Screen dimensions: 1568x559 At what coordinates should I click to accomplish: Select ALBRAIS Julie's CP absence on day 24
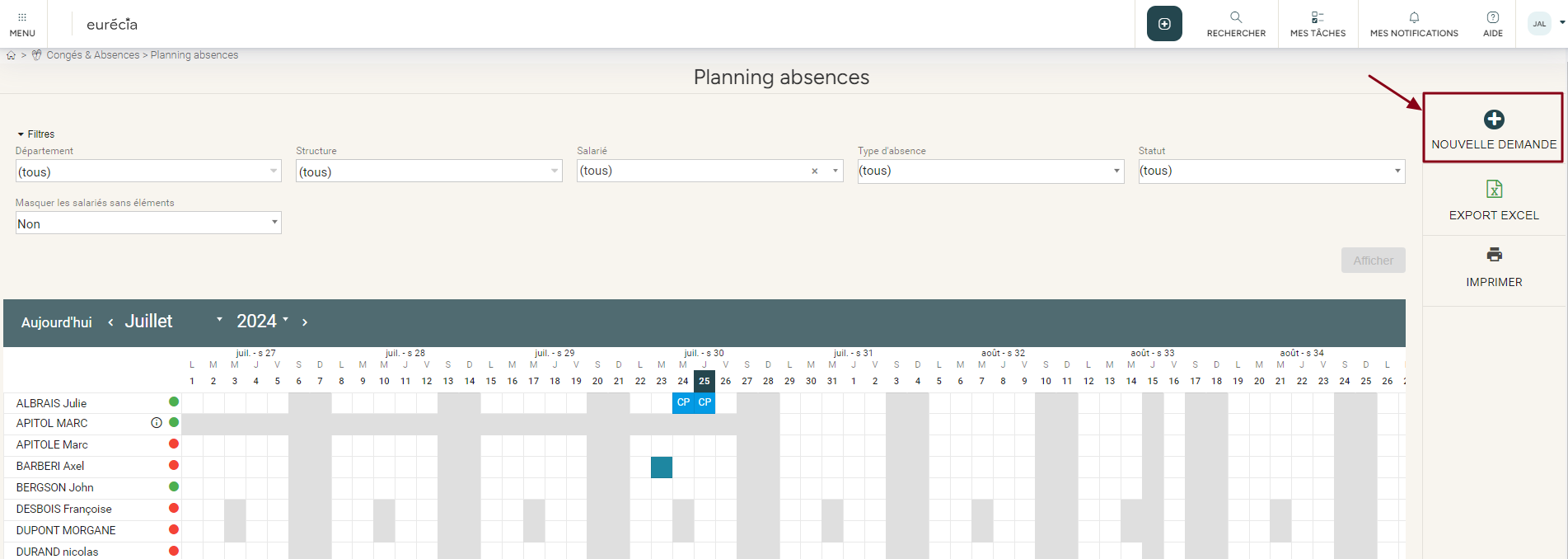[x=683, y=402]
